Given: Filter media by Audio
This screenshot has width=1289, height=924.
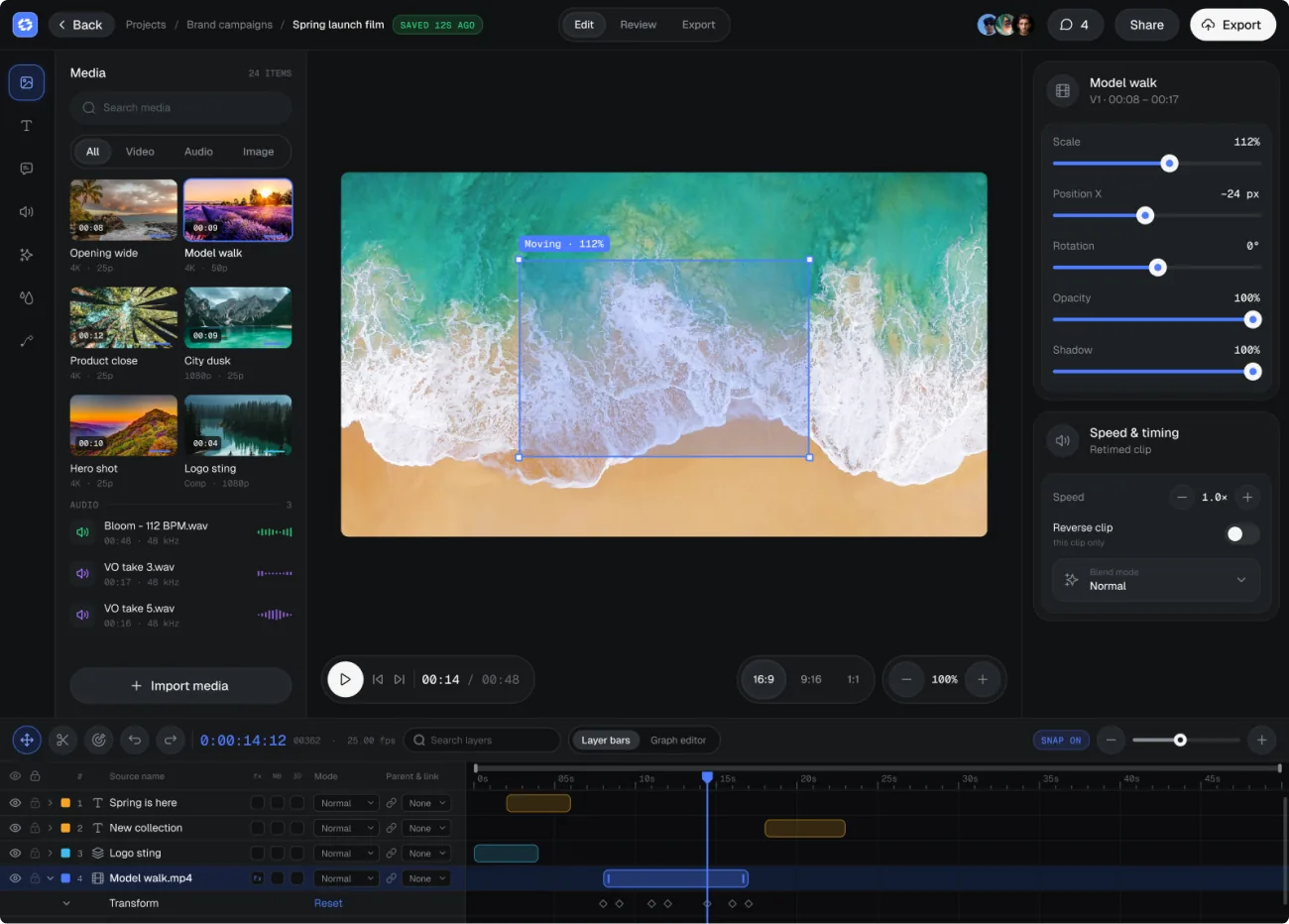Looking at the screenshot, I should coord(198,152).
